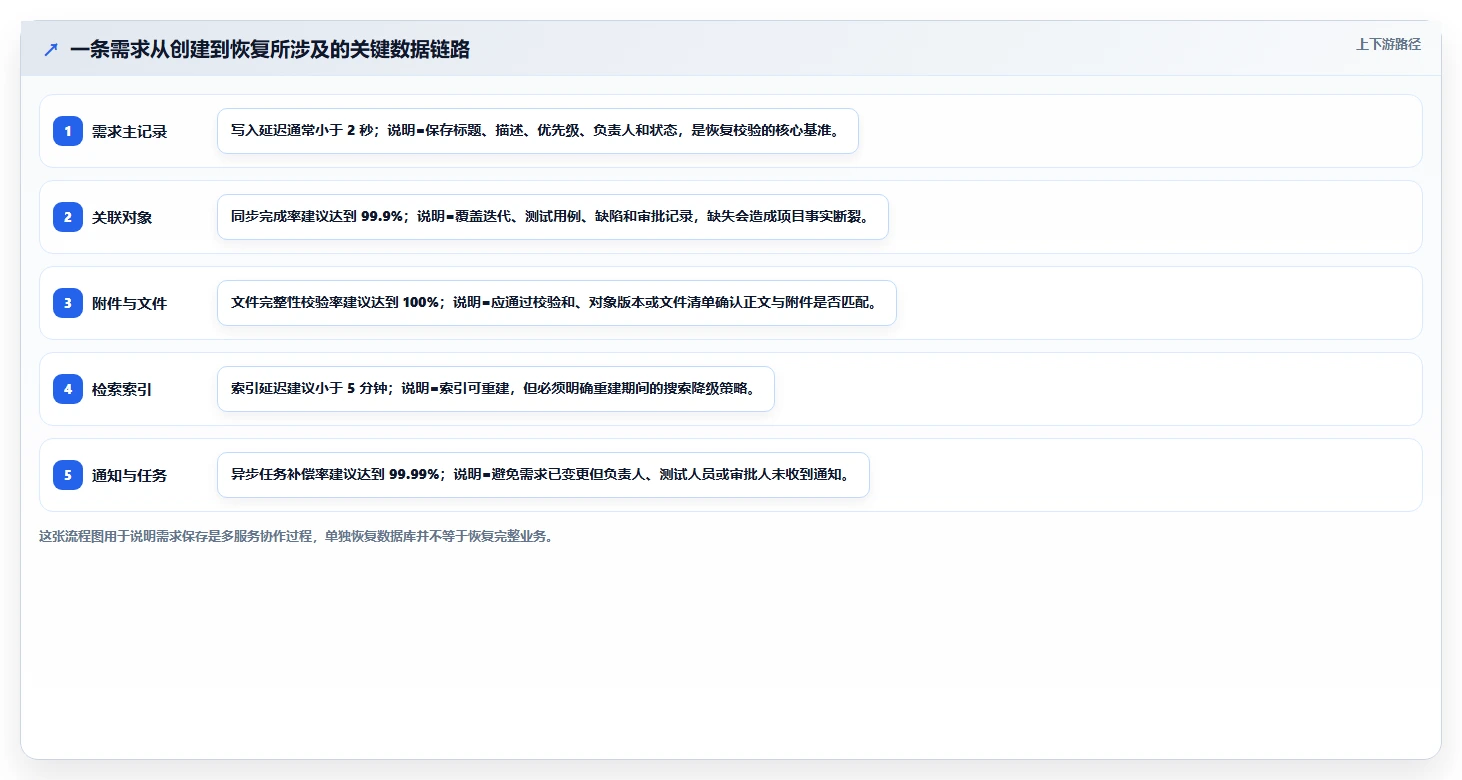Click the footnote starting with 这张流程图用于说明

point(296,536)
